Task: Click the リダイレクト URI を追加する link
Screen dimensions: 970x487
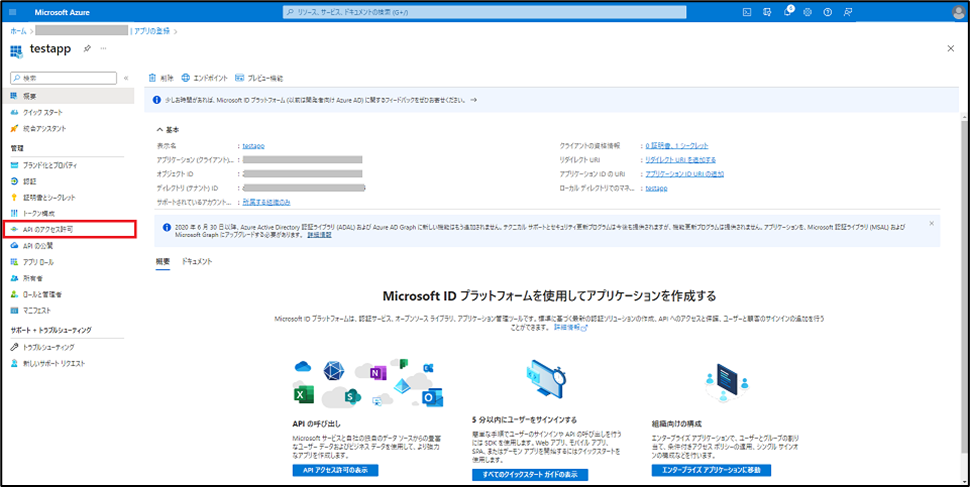Action: pyautogui.click(x=680, y=160)
